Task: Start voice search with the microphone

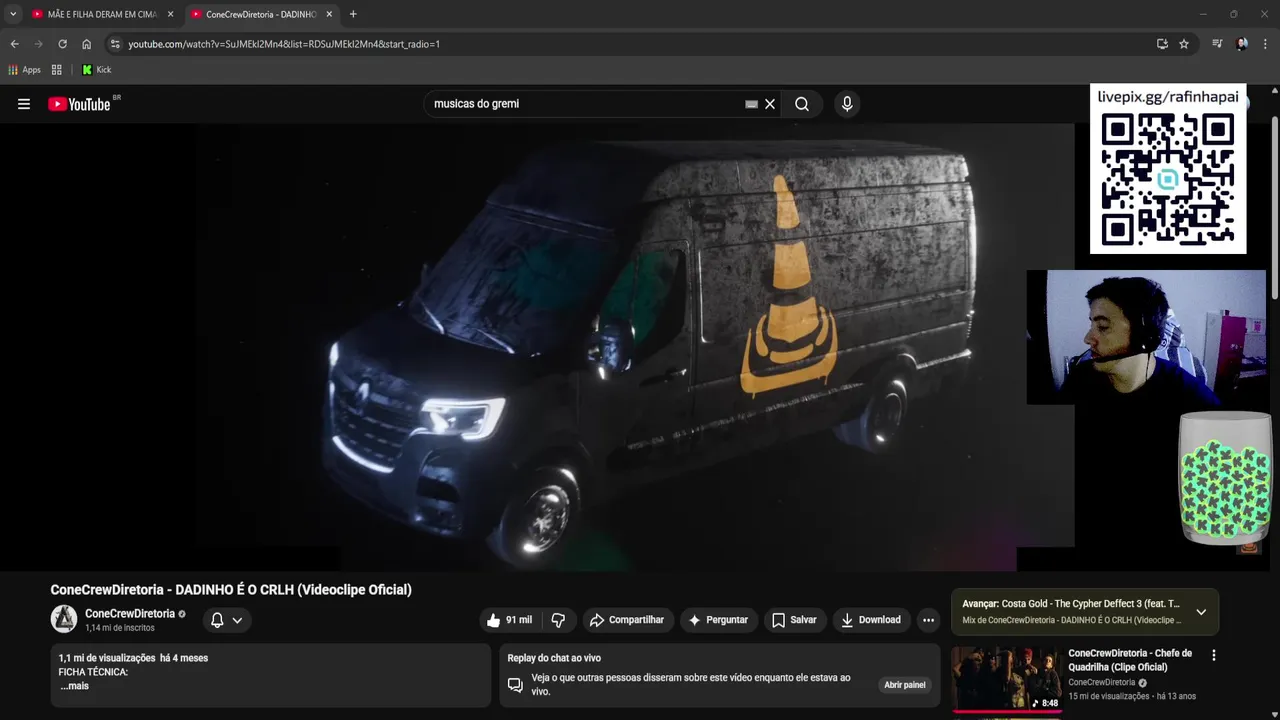Action: pos(847,104)
